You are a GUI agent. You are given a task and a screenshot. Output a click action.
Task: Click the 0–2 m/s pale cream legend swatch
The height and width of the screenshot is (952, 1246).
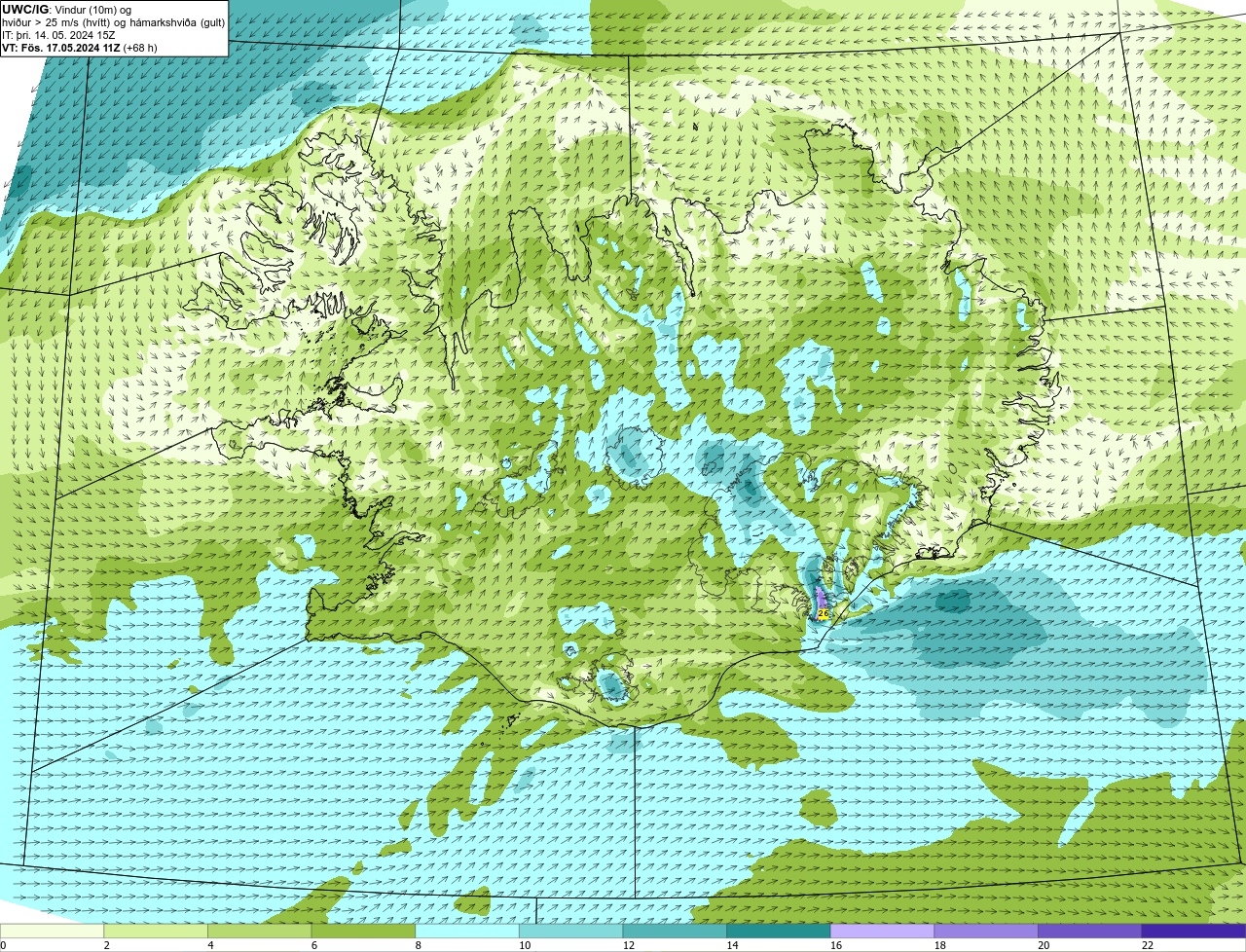[52, 931]
